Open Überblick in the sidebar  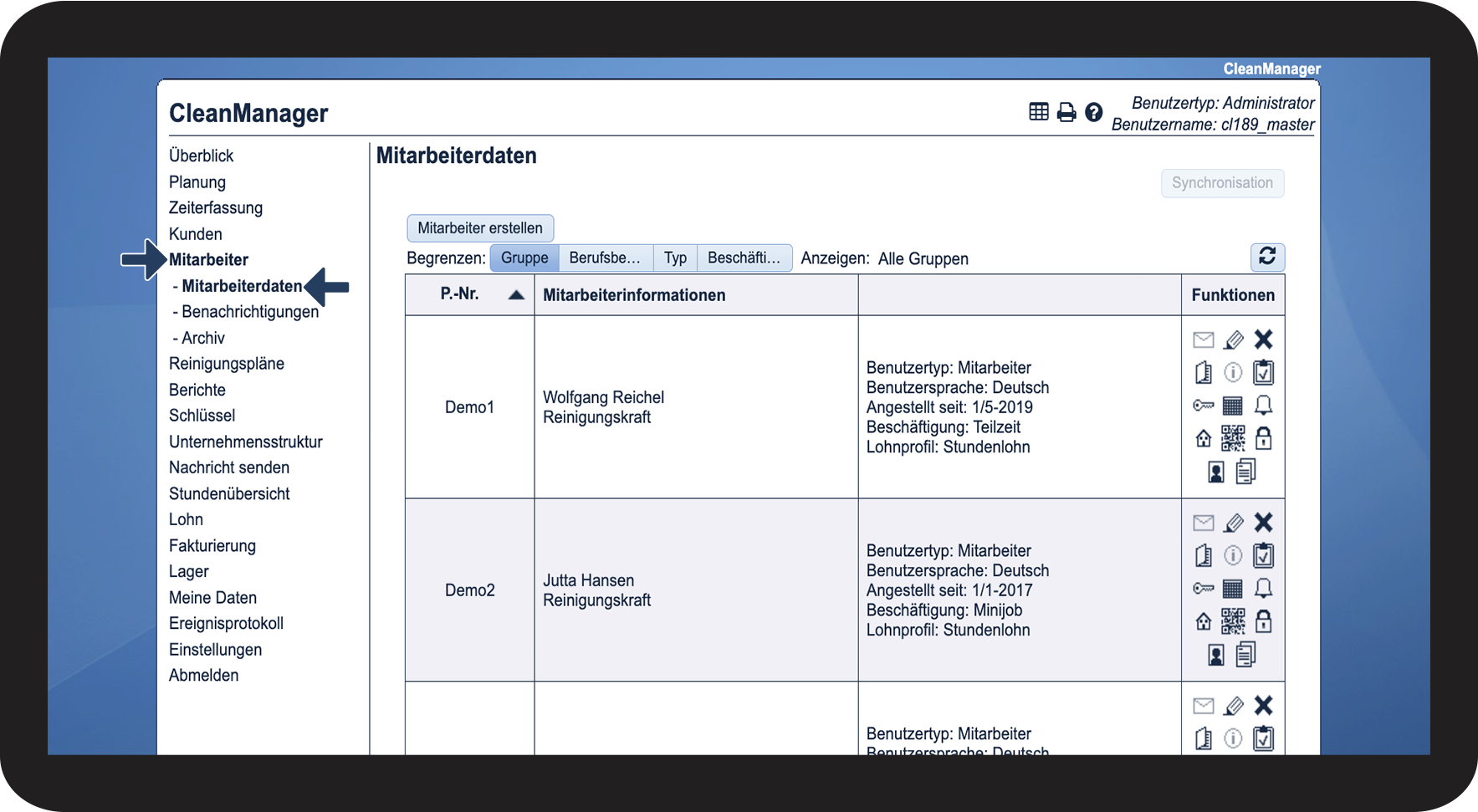[x=201, y=156]
